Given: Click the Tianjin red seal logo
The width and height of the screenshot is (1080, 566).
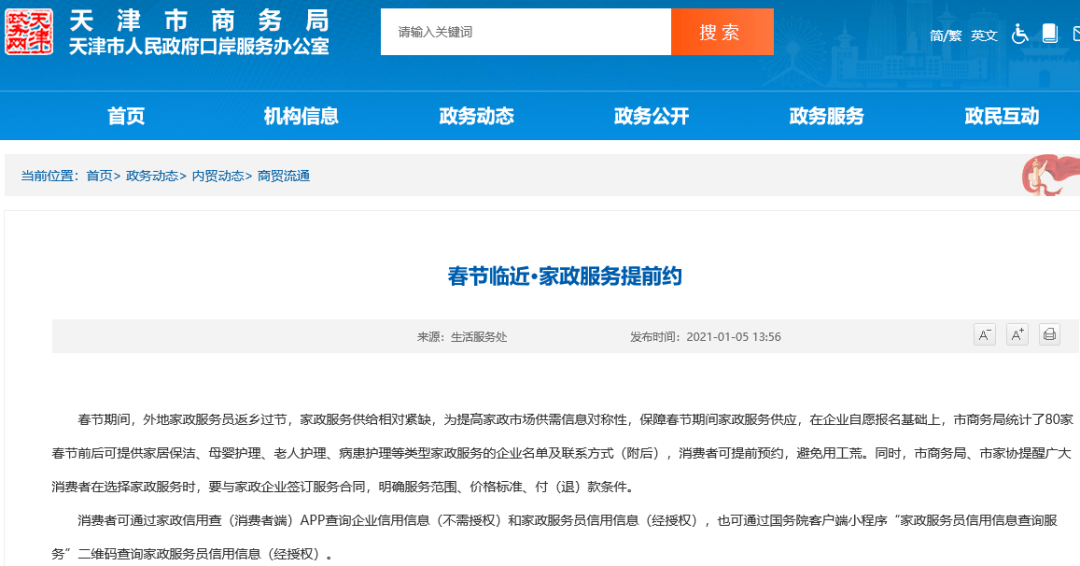Looking at the screenshot, I should point(28,32).
